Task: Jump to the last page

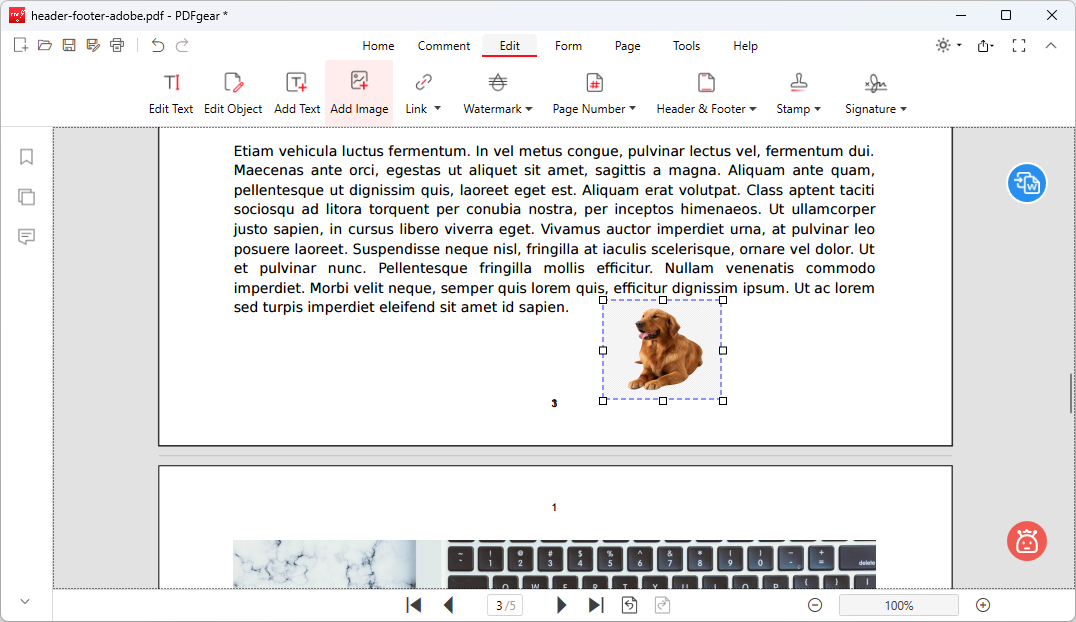Action: click(596, 605)
